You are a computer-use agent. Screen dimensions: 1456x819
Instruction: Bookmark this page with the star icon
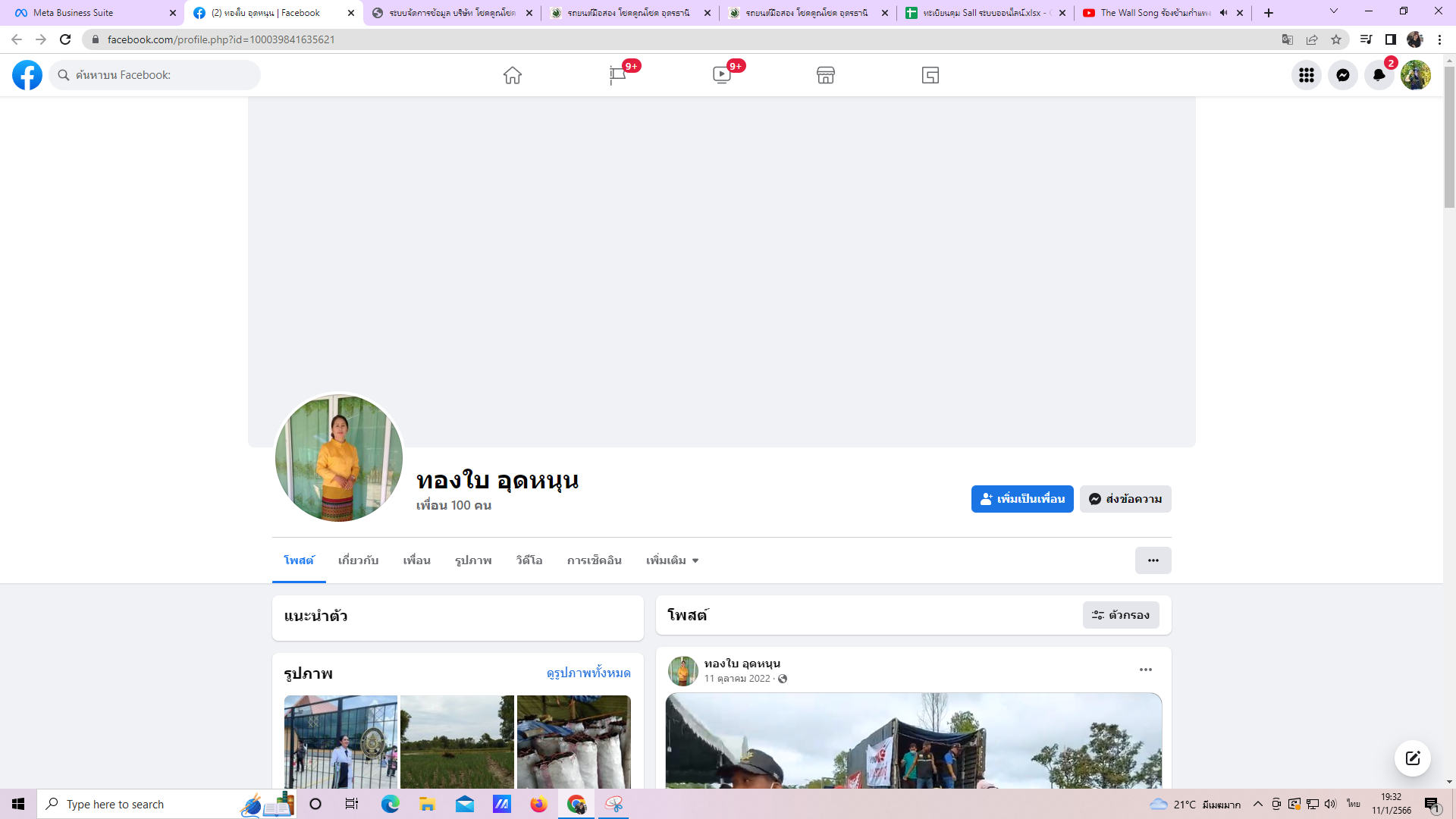coord(1336,39)
